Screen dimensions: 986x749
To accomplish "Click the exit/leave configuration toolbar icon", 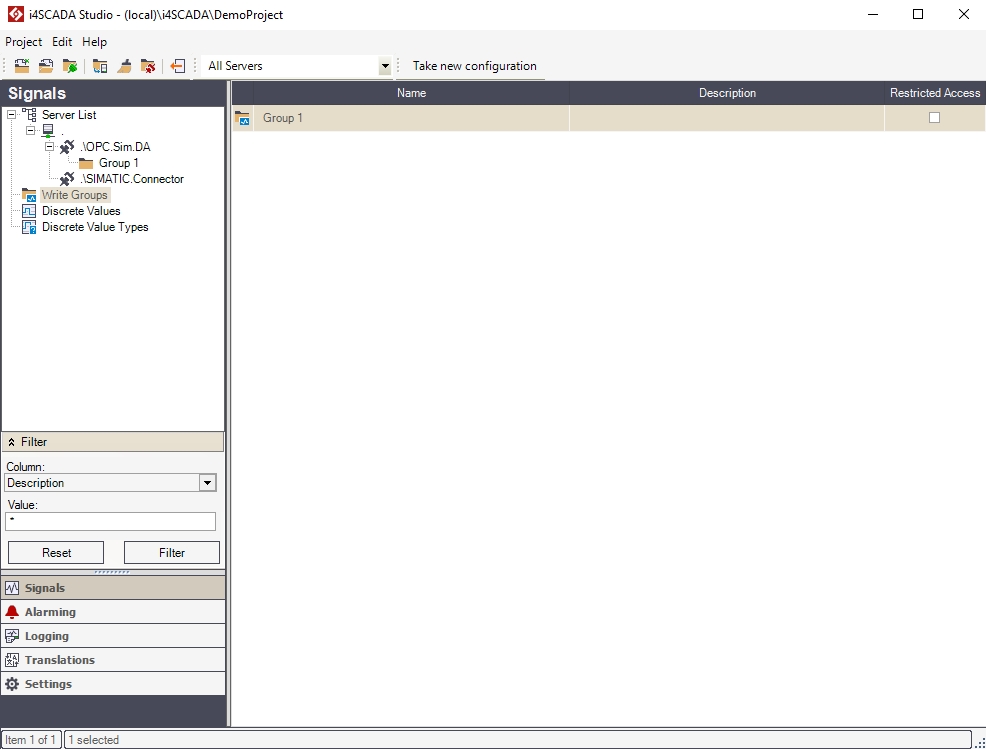I will 179,66.
